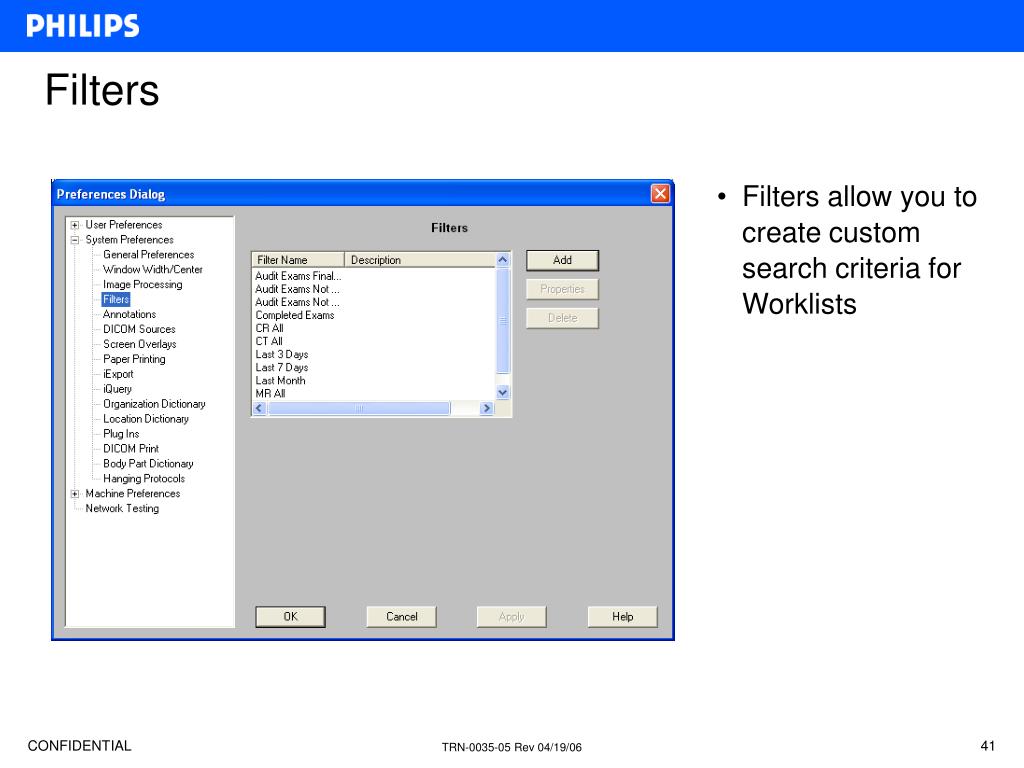This screenshot has height=768, width=1024.
Task: Open iExport preferences
Action: pos(118,375)
